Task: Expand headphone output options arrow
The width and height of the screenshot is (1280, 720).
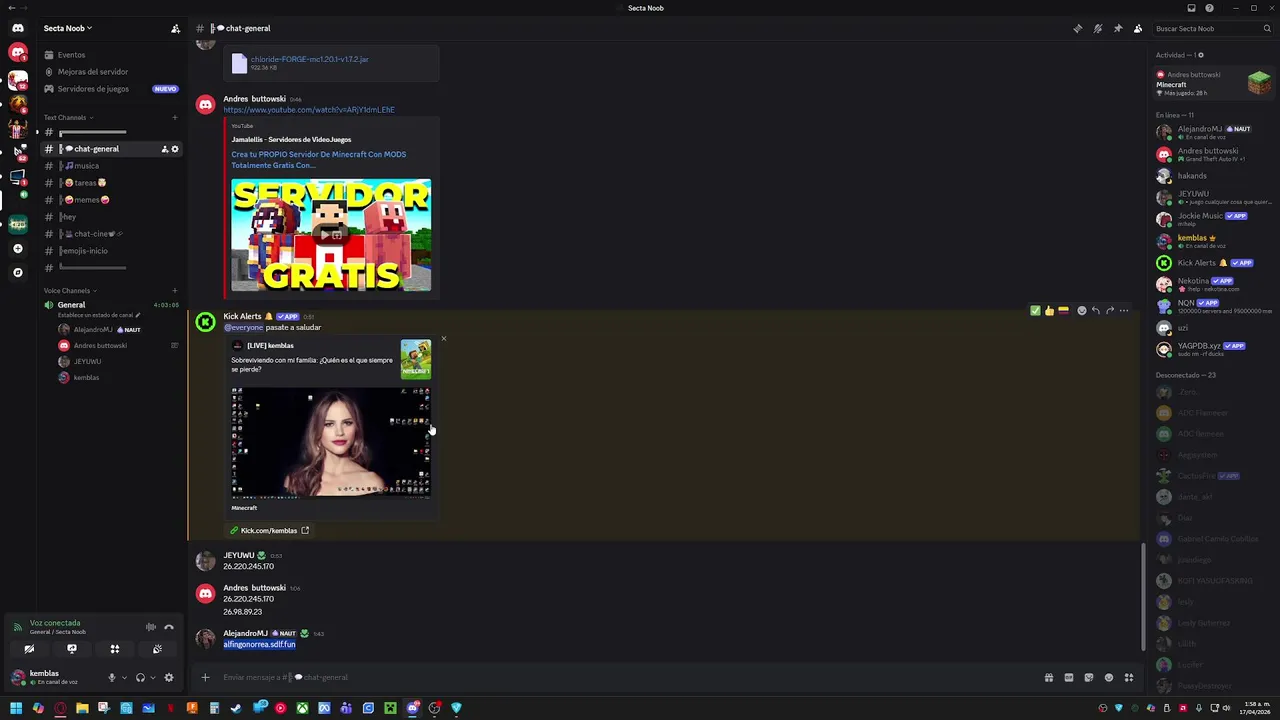Action: click(x=152, y=677)
